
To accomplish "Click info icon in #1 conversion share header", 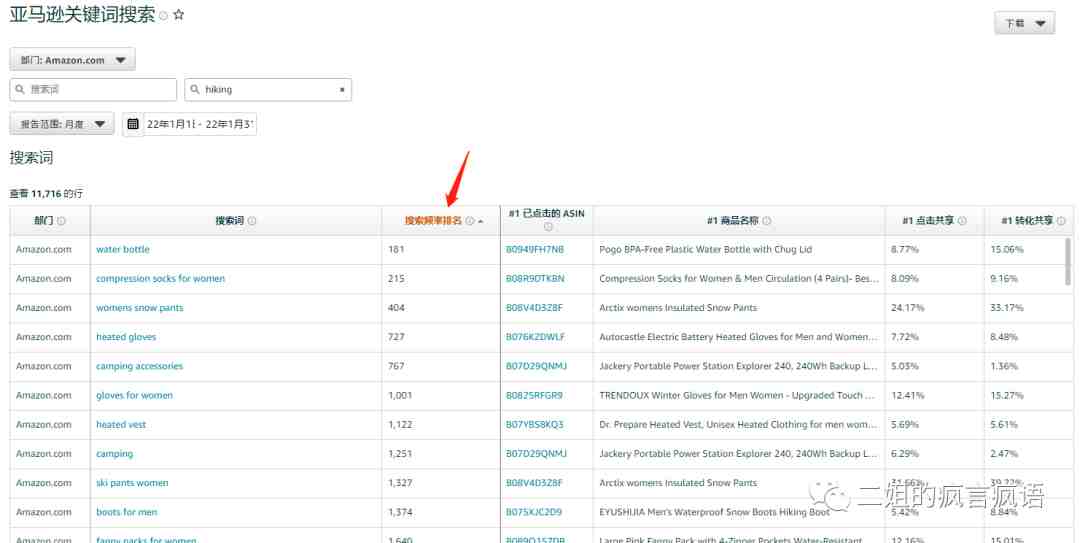I will click(x=1061, y=221).
